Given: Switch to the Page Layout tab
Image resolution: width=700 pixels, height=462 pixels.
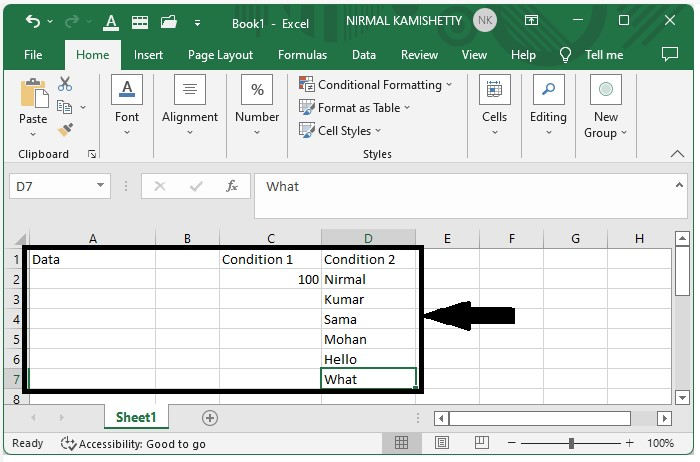Looking at the screenshot, I should coord(220,55).
